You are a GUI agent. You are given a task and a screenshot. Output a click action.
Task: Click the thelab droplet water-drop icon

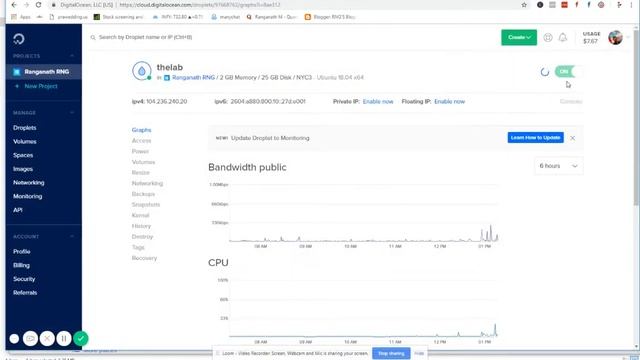click(x=142, y=71)
